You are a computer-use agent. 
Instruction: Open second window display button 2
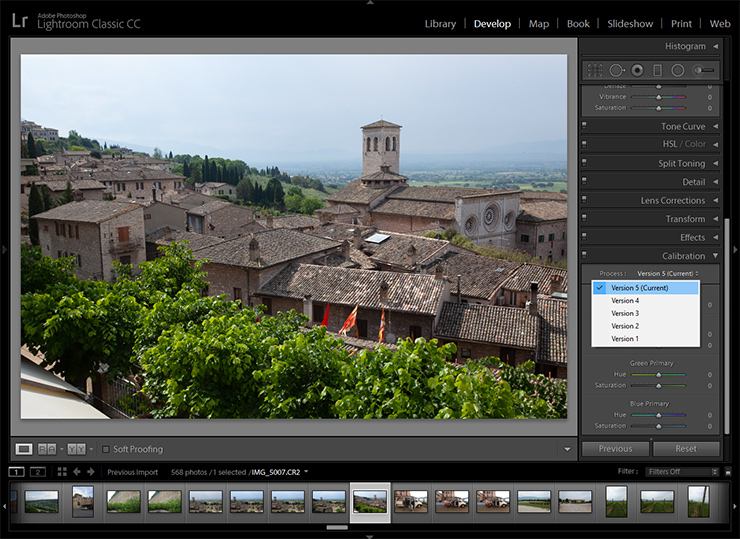click(38, 472)
